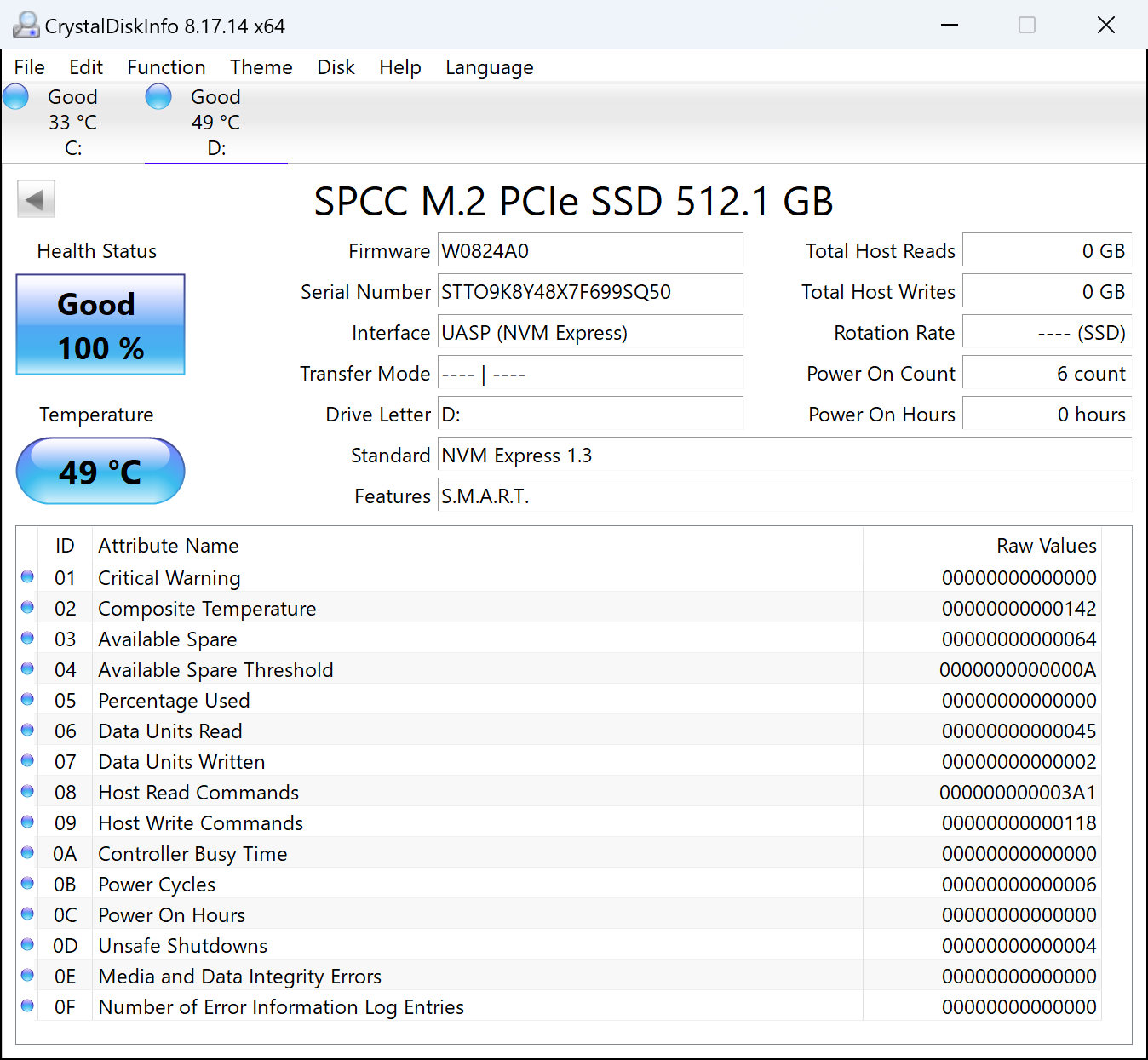The image size is (1148, 1060).
Task: Select the D: drive tab
Action: [x=216, y=123]
